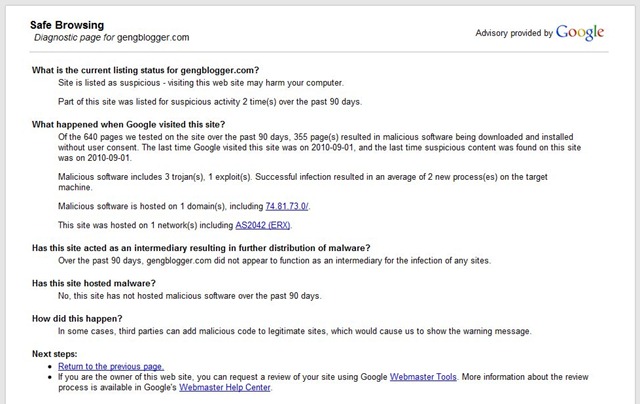
Task: Open the Webmaster Tools link
Action: tap(423, 377)
